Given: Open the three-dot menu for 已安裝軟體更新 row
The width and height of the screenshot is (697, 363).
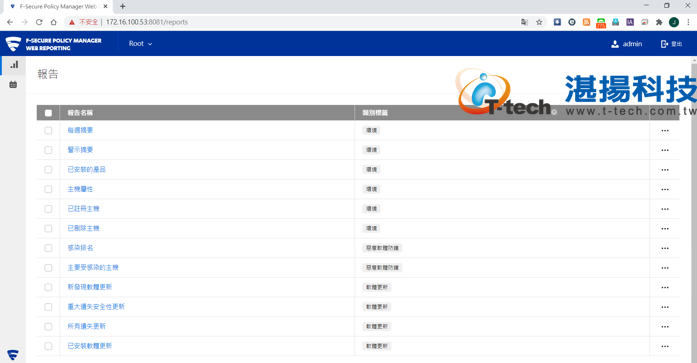Looking at the screenshot, I should 665,346.
